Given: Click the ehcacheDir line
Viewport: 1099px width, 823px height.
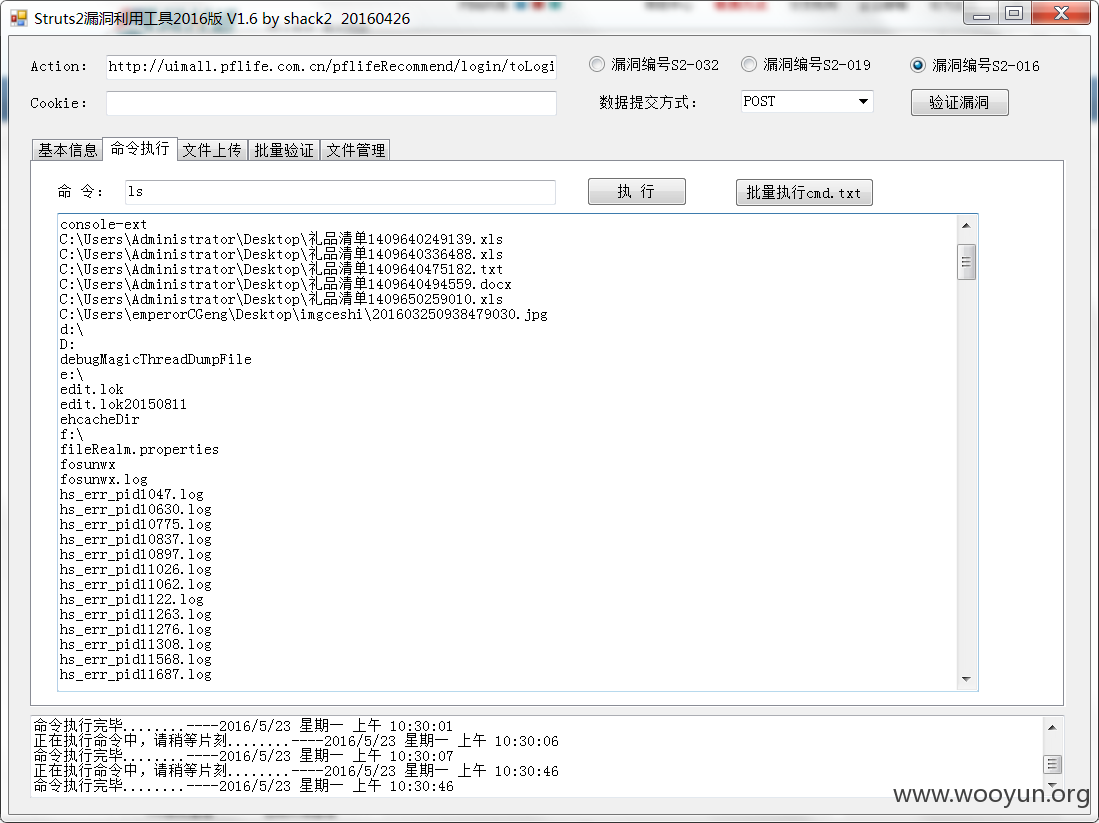Looking at the screenshot, I should pos(100,419).
